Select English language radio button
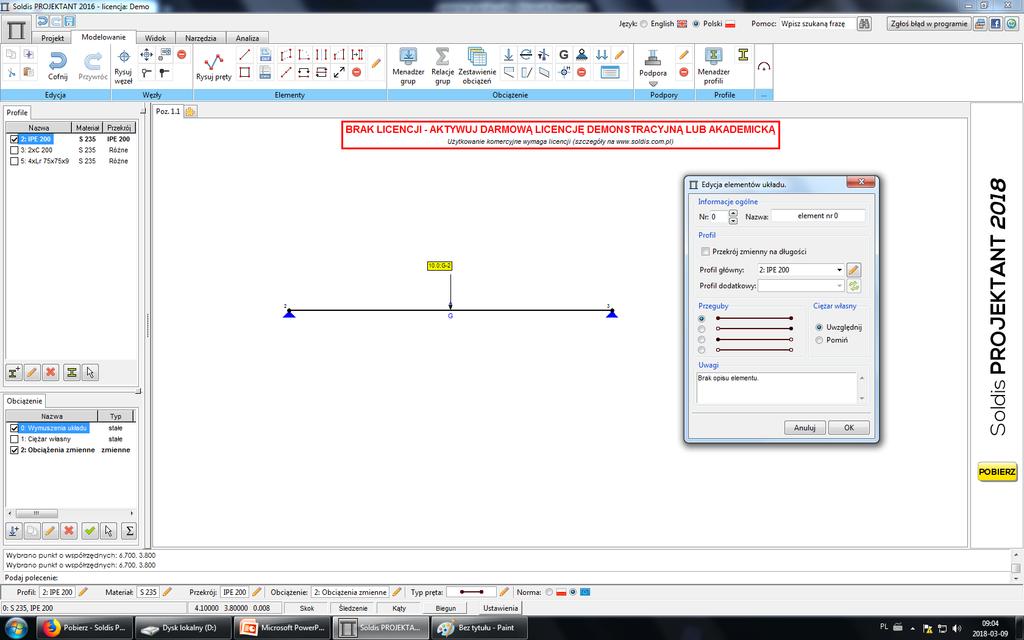Image resolution: width=1024 pixels, height=640 pixels. pyautogui.click(x=643, y=24)
